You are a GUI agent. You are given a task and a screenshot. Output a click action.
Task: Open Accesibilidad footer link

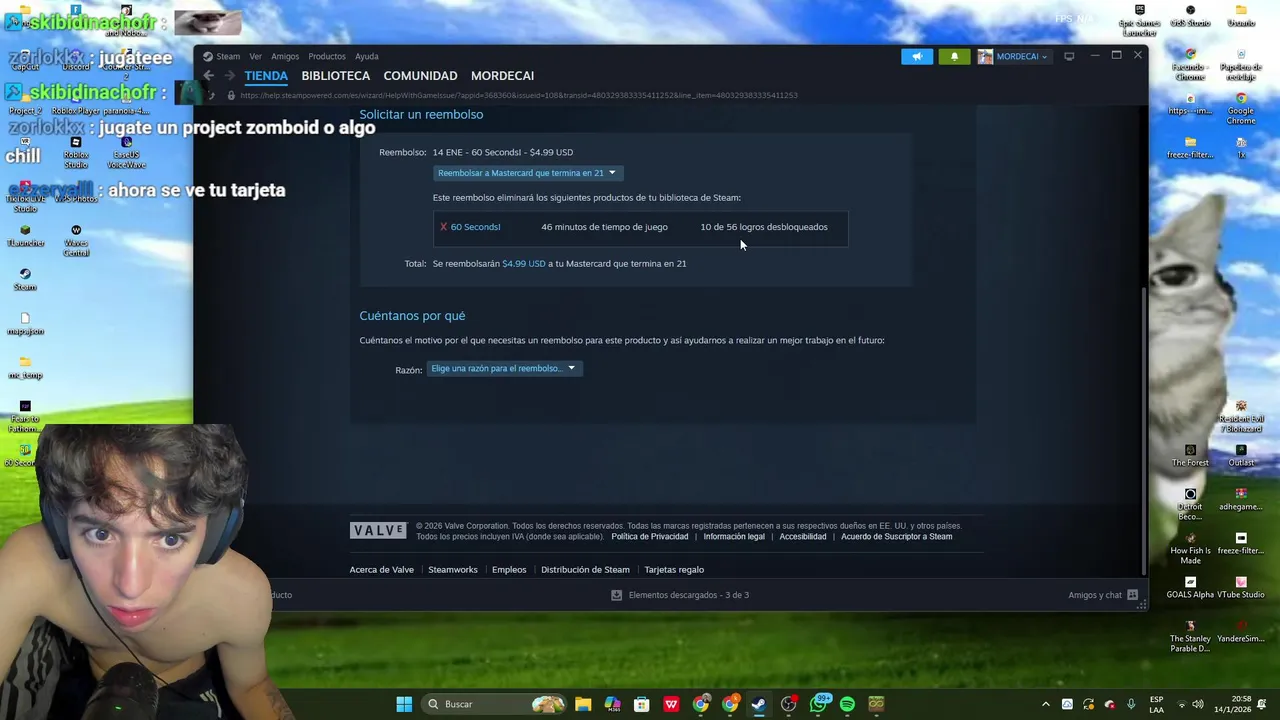click(803, 537)
